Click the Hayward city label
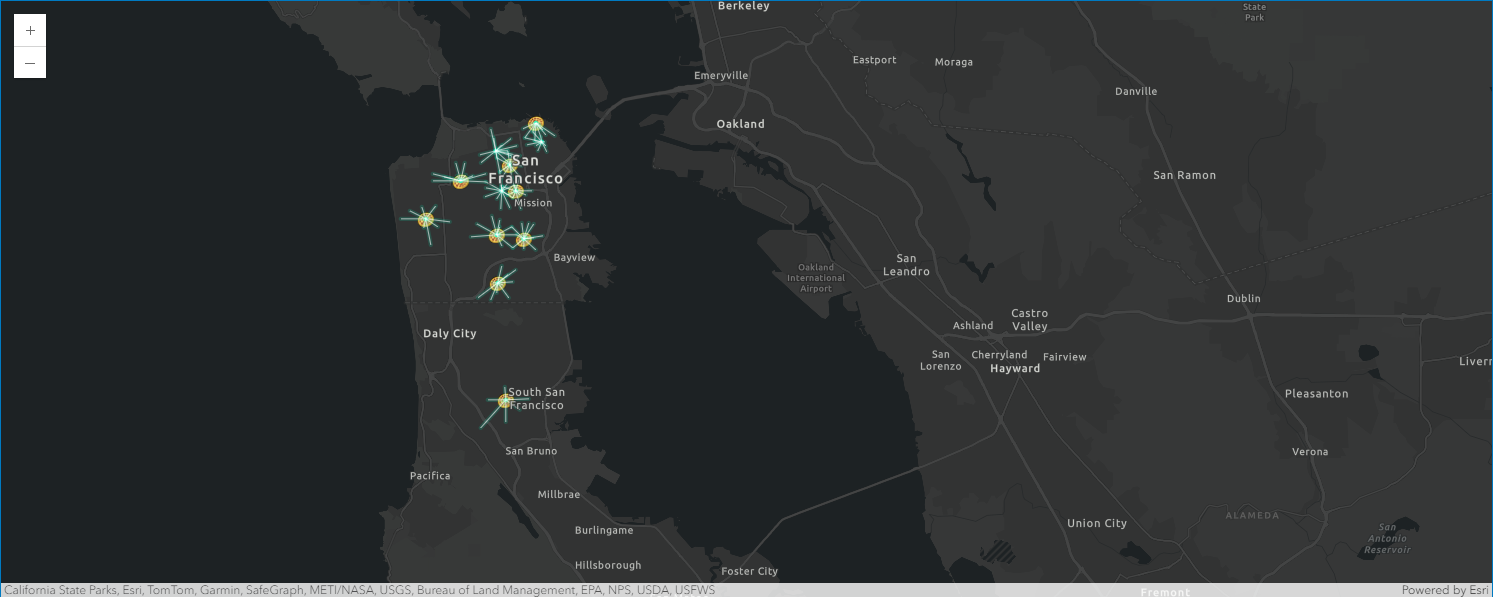 tap(1015, 369)
